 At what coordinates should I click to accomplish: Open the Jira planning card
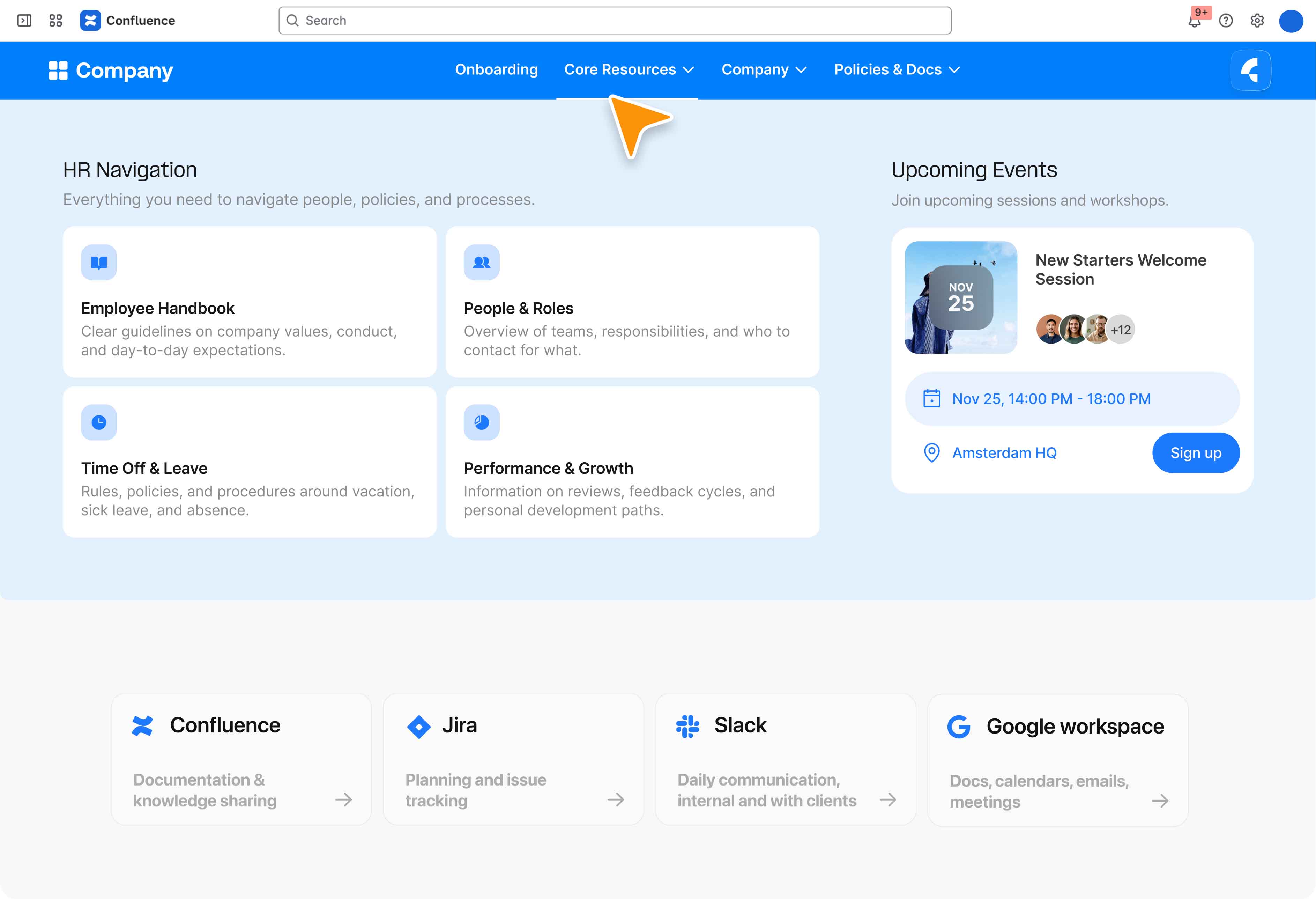[513, 759]
